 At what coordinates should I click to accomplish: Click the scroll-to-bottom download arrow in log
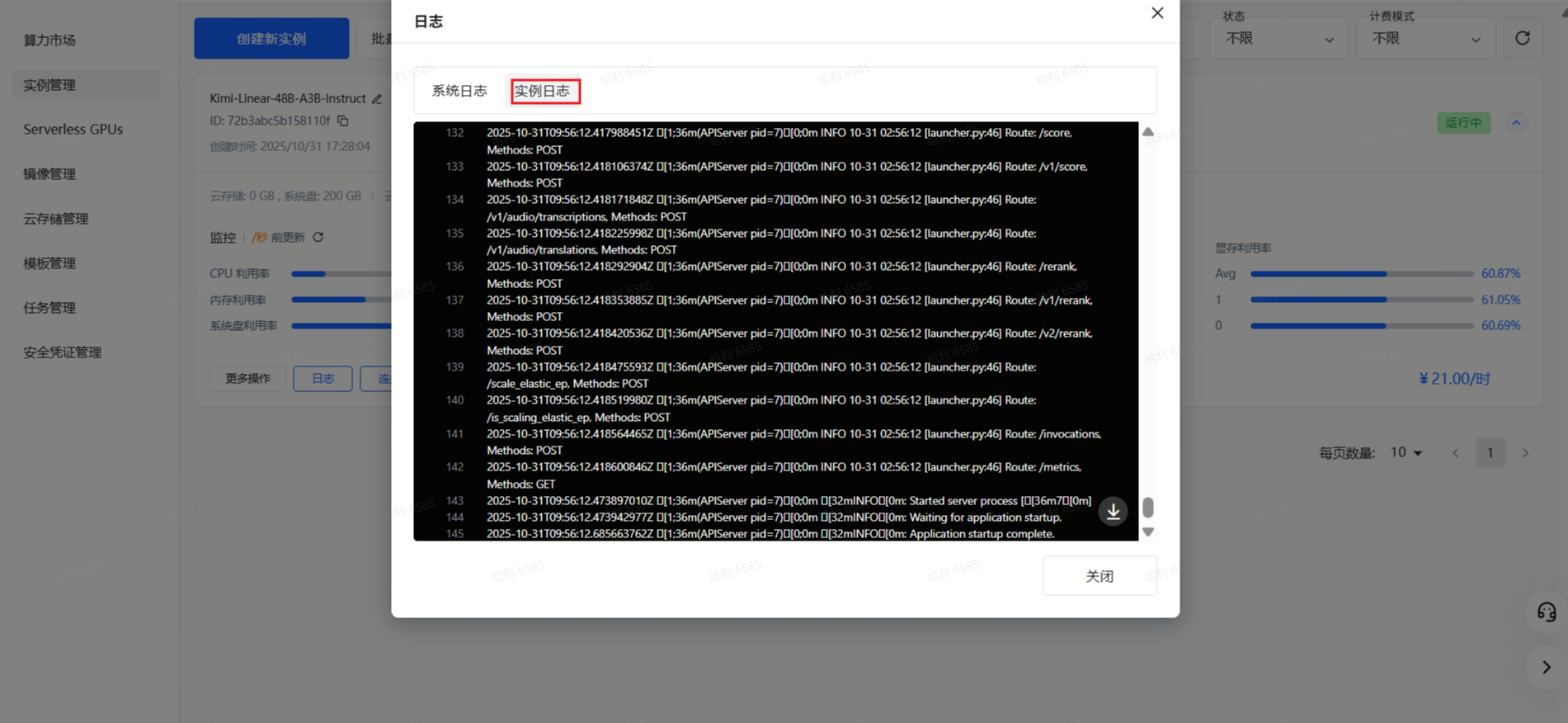1113,512
